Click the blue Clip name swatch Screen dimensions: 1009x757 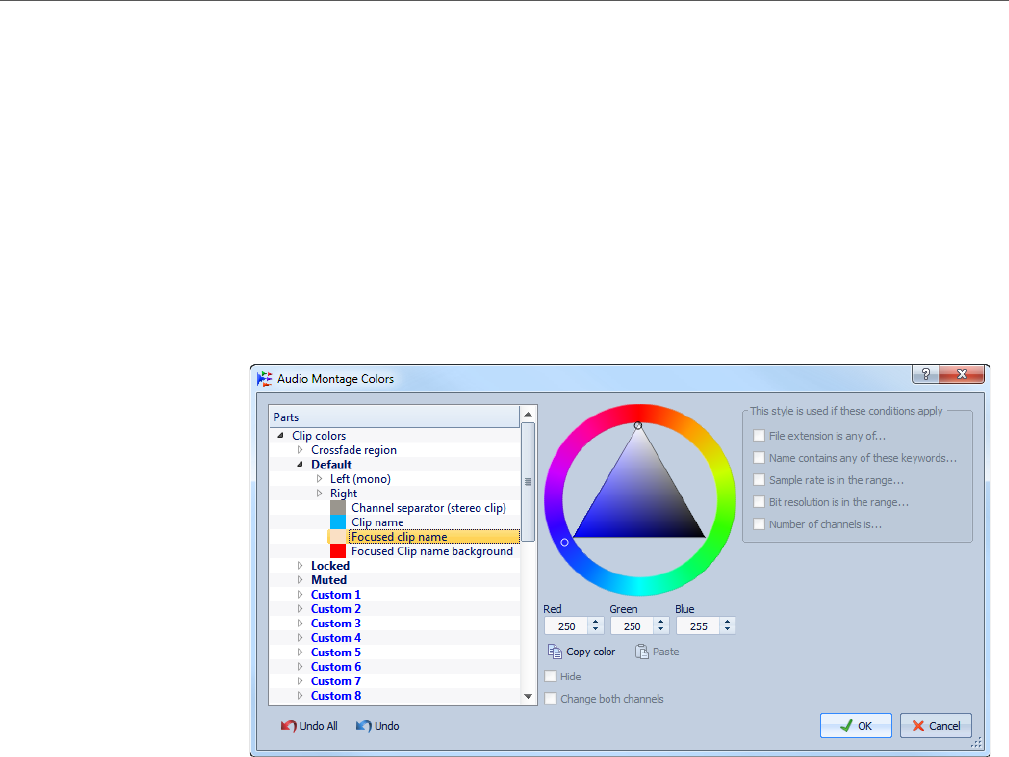coord(338,522)
